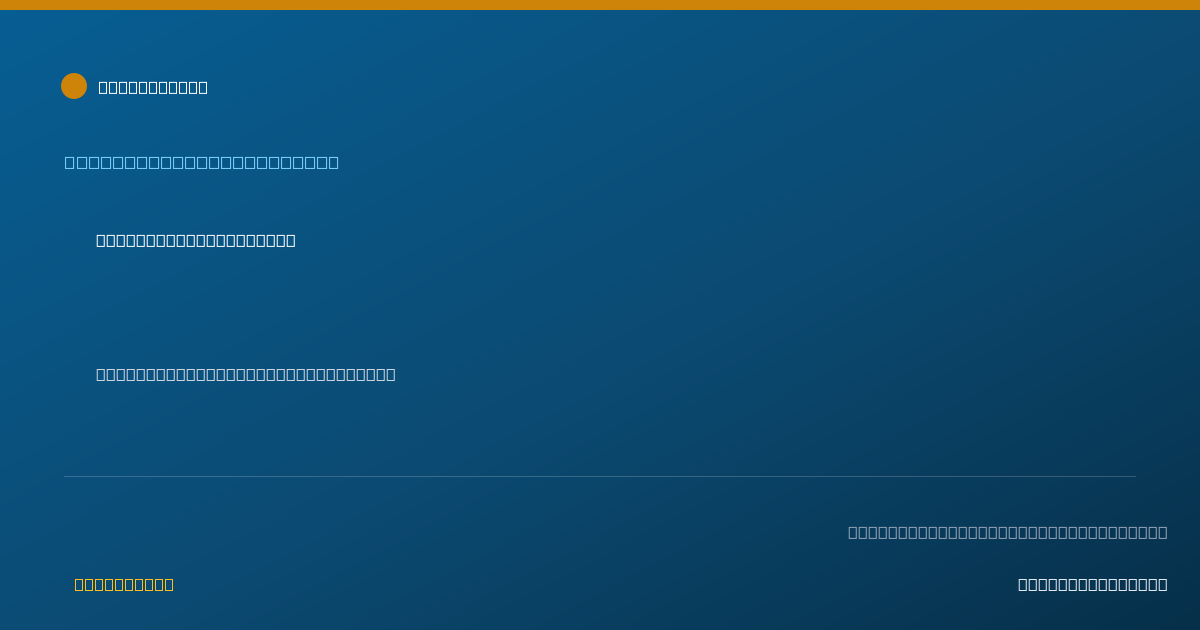The height and width of the screenshot is (630, 1200).
Task: Click start of the gray caption text
Action: point(853,532)
